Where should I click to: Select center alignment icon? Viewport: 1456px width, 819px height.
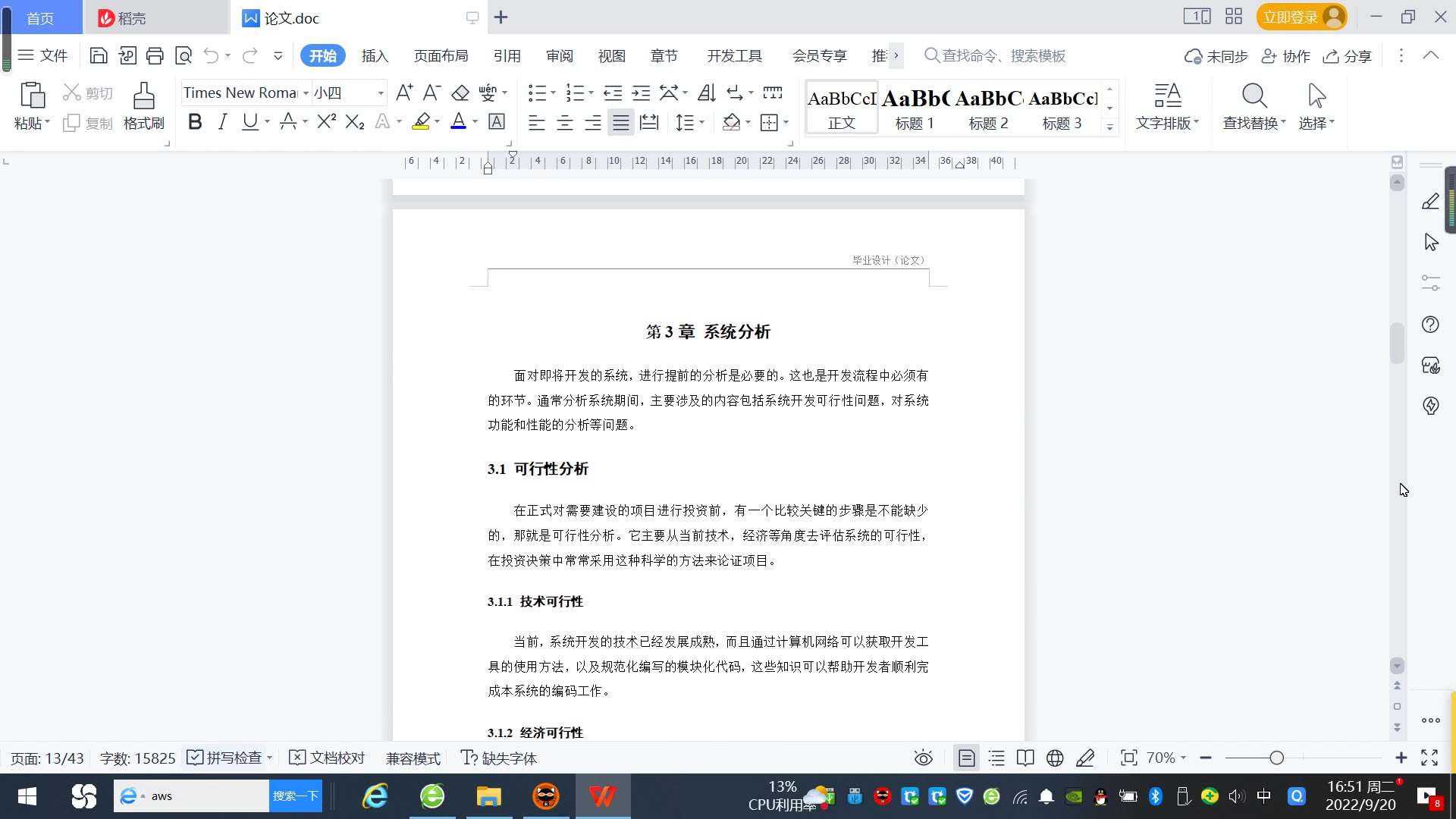click(565, 122)
